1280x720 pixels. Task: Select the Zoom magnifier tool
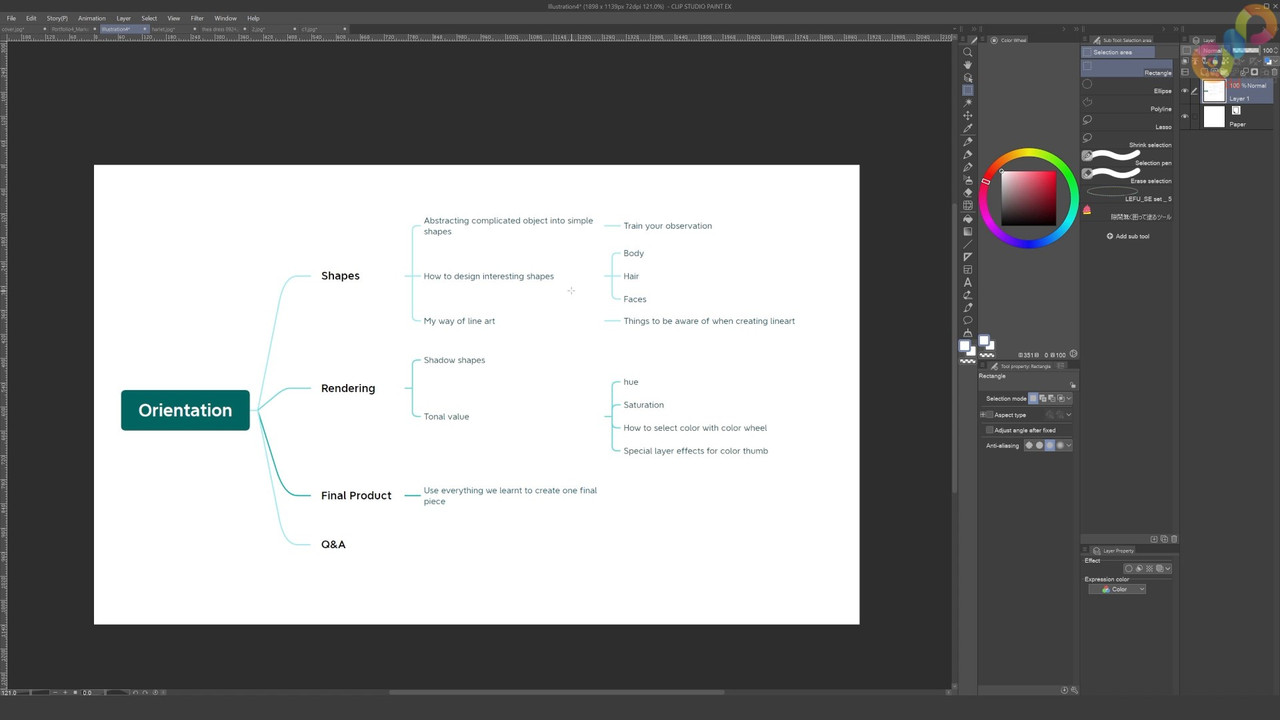(x=968, y=52)
